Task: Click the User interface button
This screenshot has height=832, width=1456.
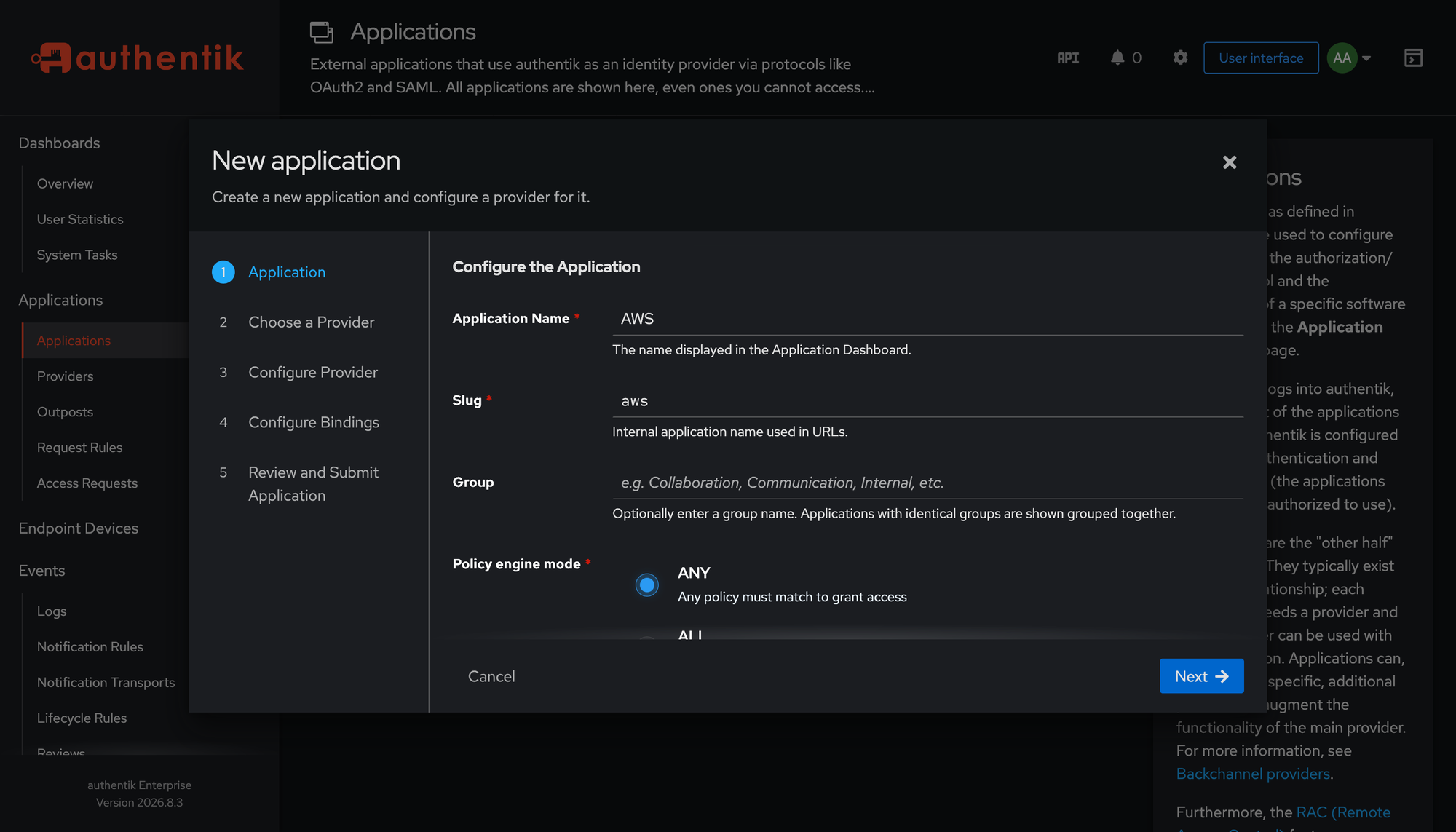Action: tap(1261, 58)
